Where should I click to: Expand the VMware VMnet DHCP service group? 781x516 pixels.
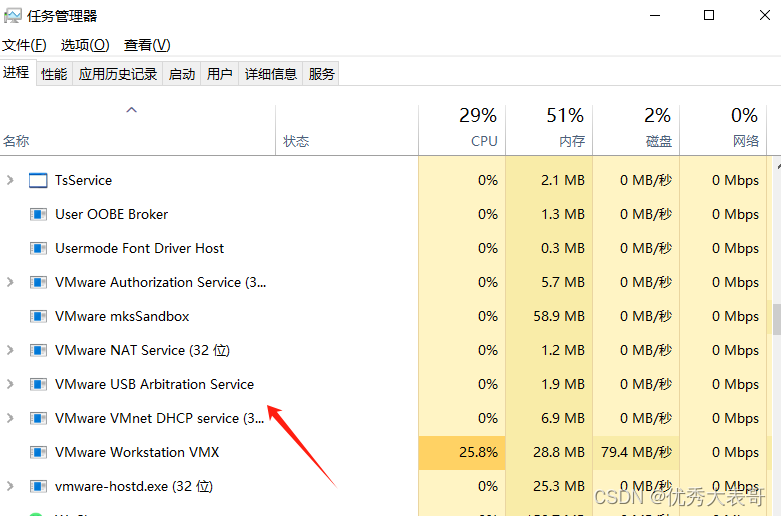[10, 418]
